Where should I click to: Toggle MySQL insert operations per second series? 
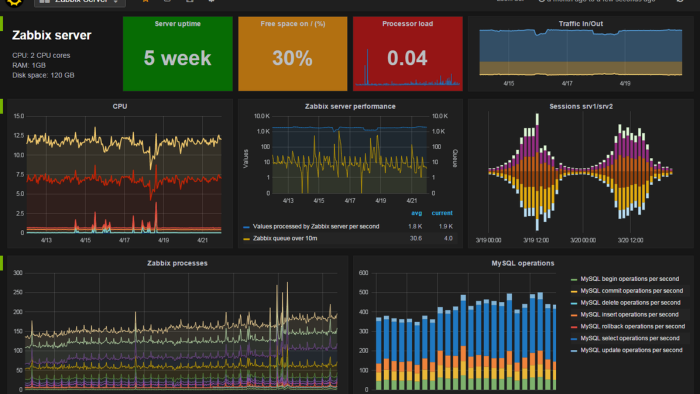(x=629, y=315)
